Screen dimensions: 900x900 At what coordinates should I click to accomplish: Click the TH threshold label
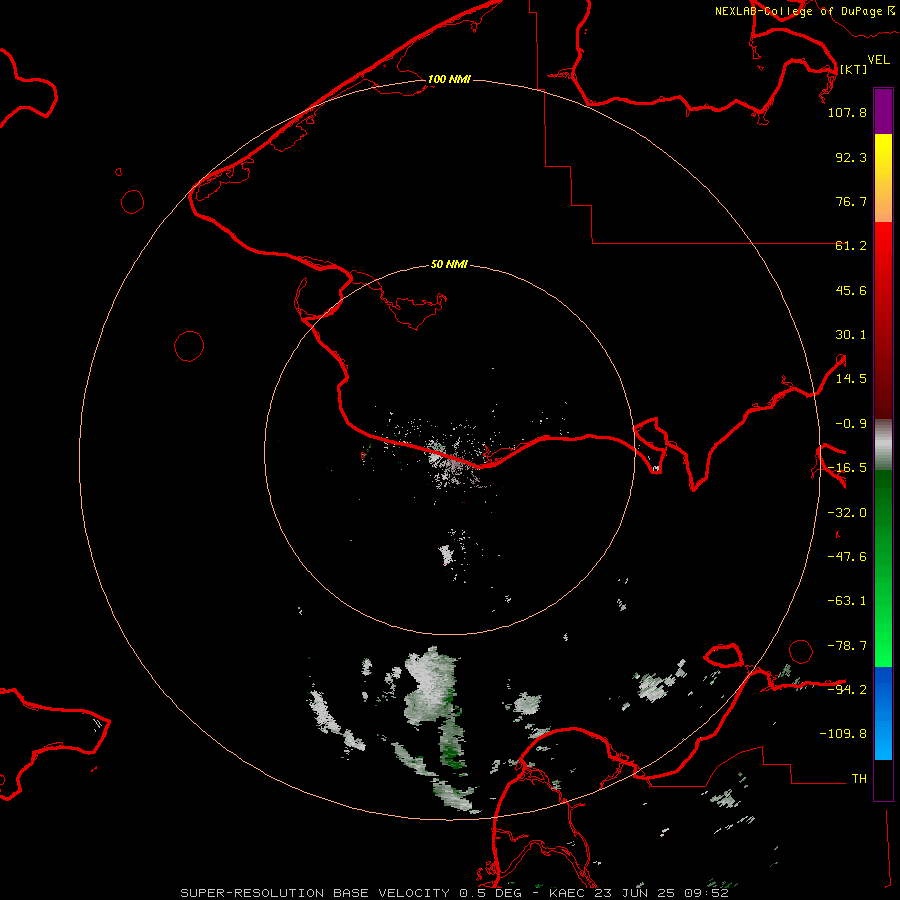859,778
